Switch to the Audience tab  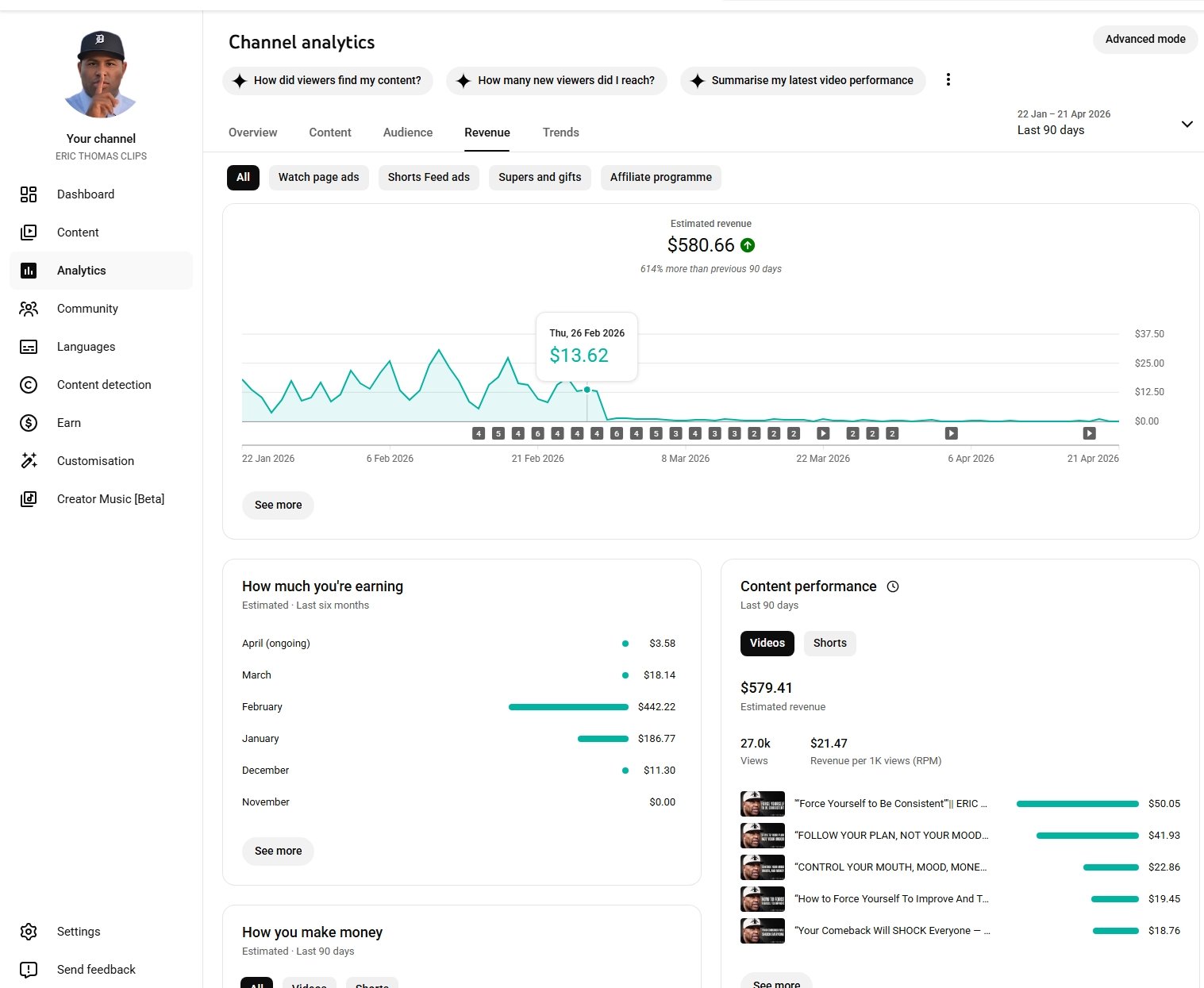click(408, 133)
